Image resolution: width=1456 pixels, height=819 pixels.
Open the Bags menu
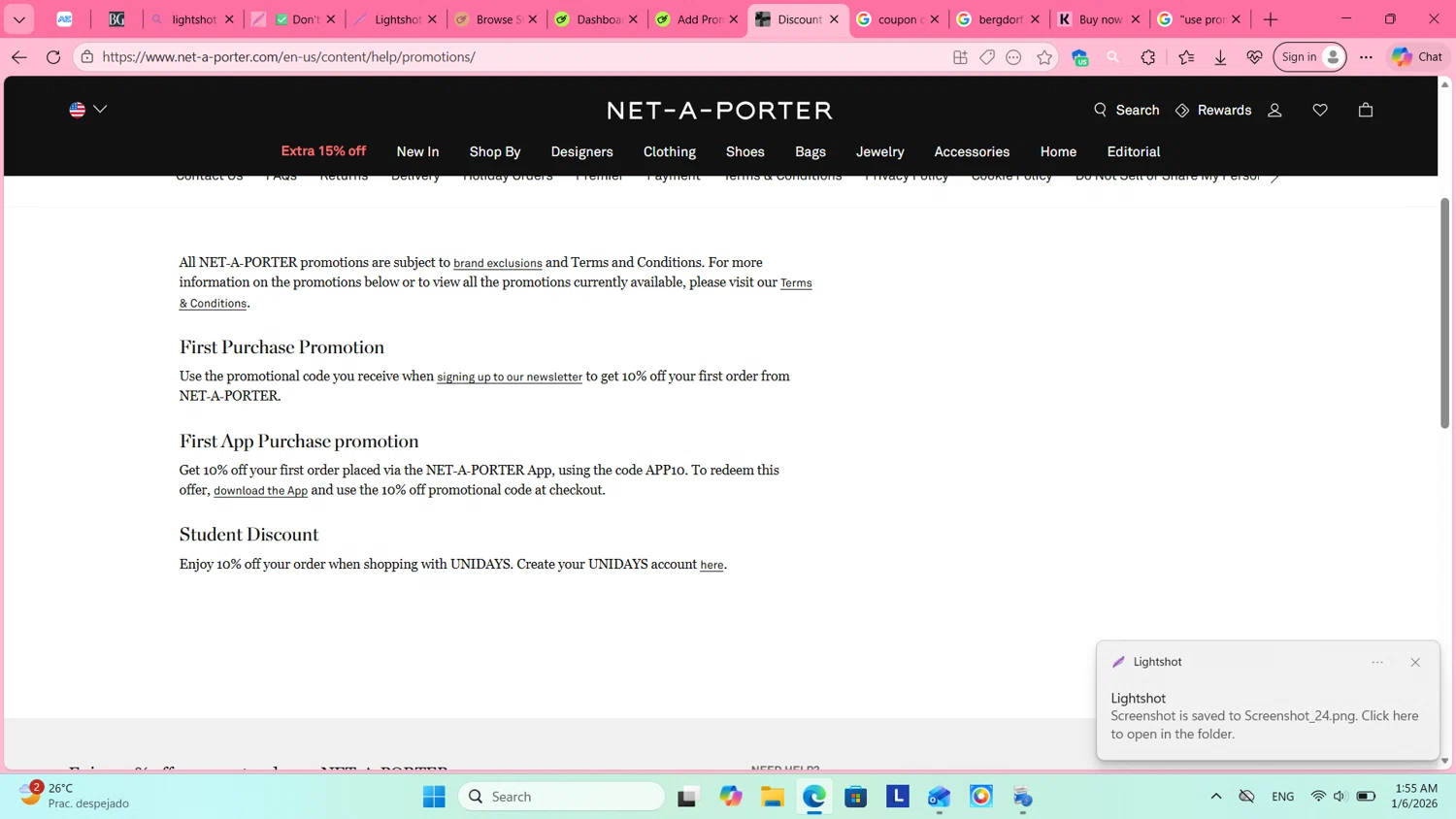tap(811, 151)
